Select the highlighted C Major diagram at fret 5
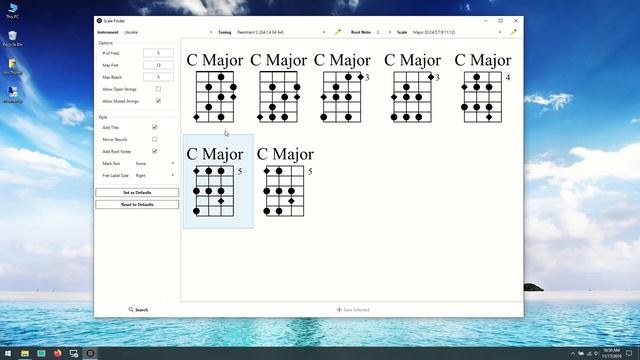 [x=218, y=181]
